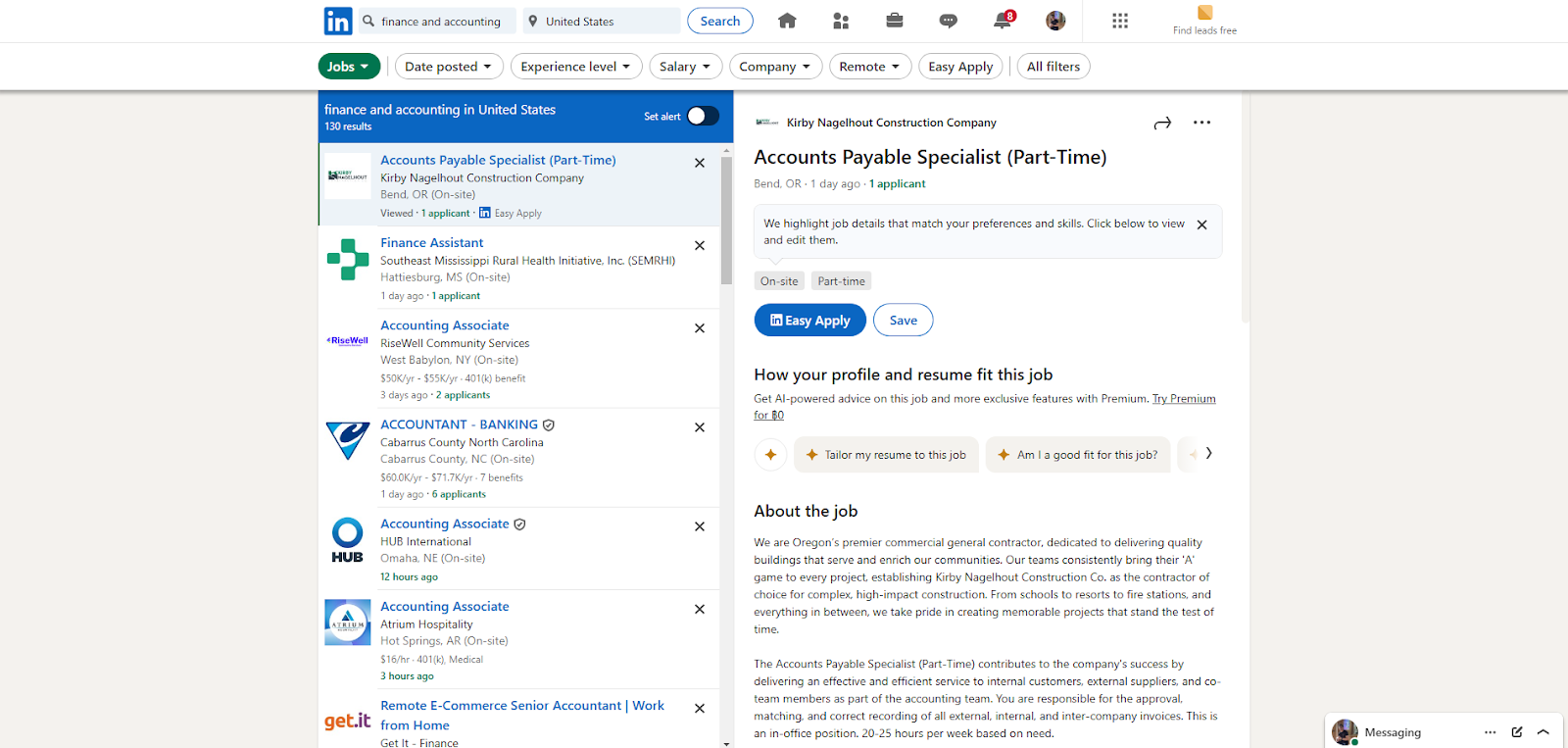Click the sparkle AI suggestions icon
Screen dimensions: 1568x748
click(770, 455)
